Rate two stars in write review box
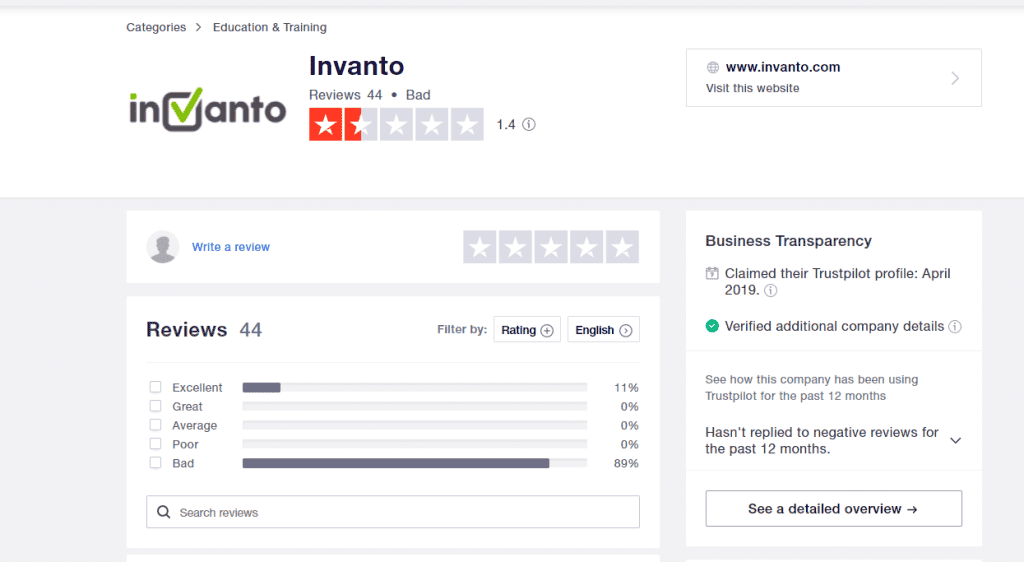The image size is (1024, 562). point(515,247)
